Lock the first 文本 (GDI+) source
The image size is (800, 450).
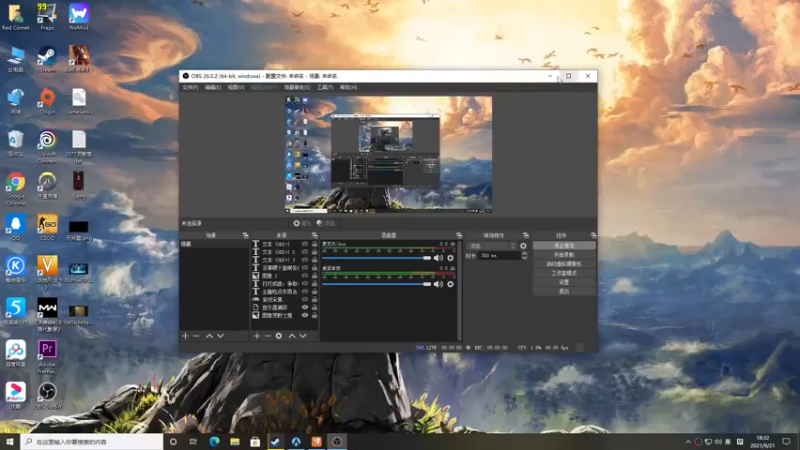314,244
